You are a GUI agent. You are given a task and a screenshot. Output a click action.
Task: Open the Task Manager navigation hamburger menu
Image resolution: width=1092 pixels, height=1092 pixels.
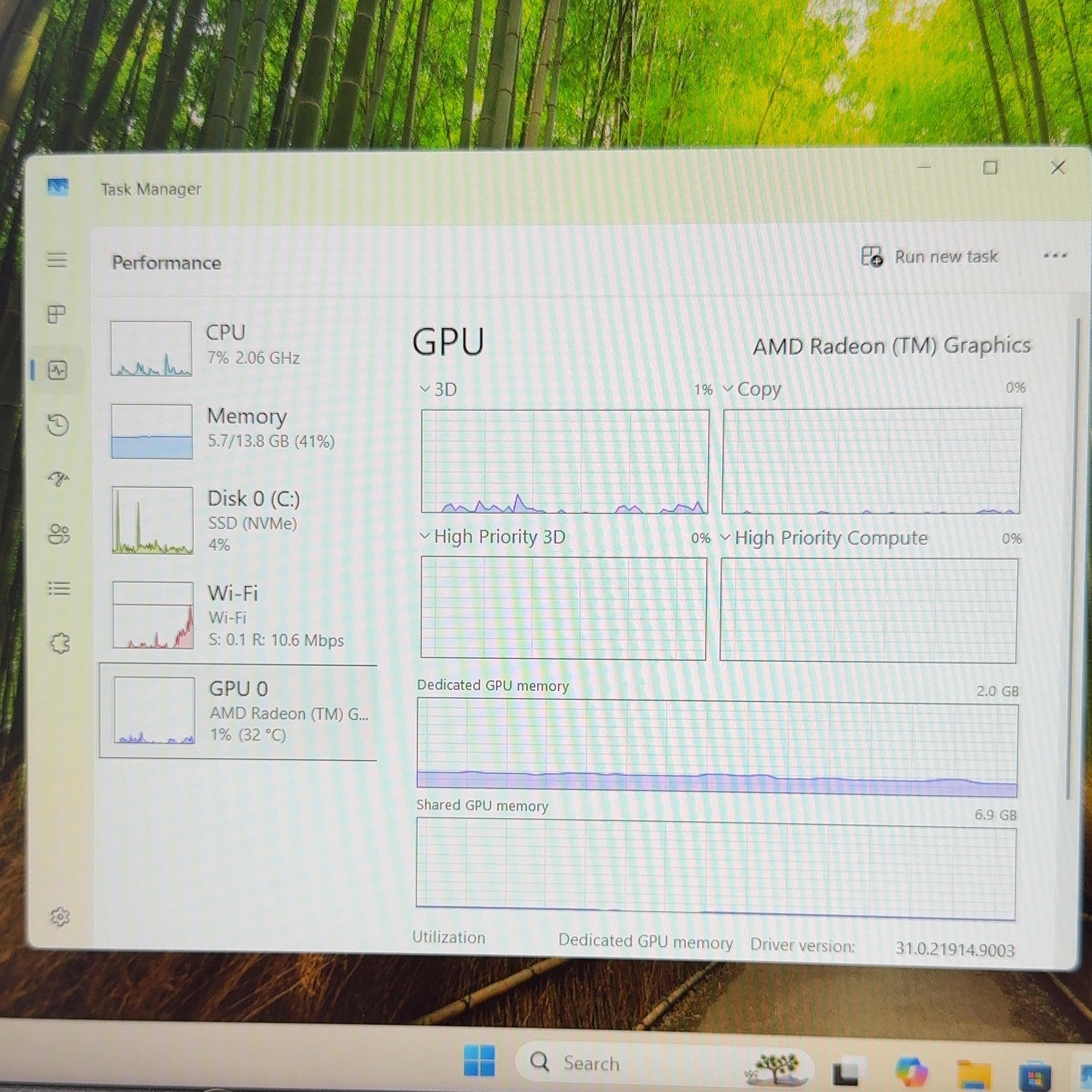[x=58, y=260]
